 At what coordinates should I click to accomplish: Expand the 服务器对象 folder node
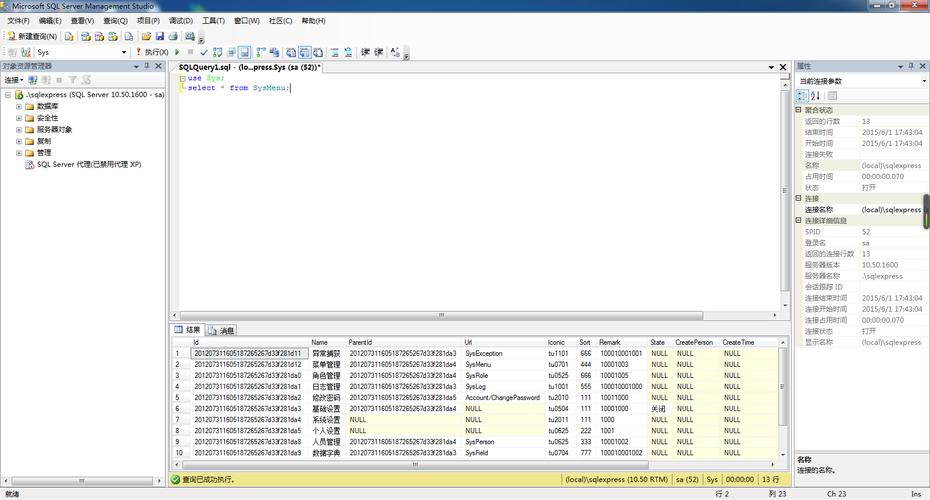18,129
